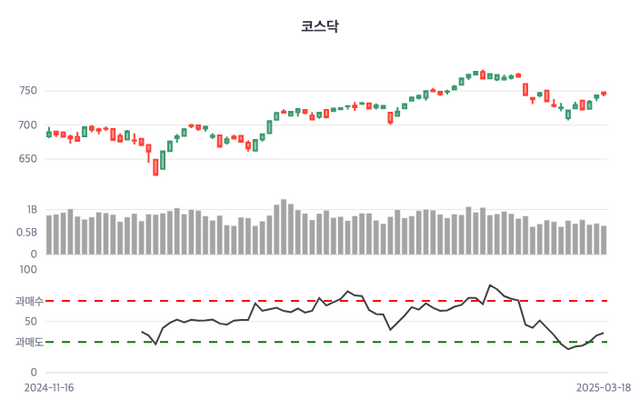Image resolution: width=640 pixels, height=409 pixels.
Task: Click the 1B volume axis label
Action: click(x=31, y=210)
